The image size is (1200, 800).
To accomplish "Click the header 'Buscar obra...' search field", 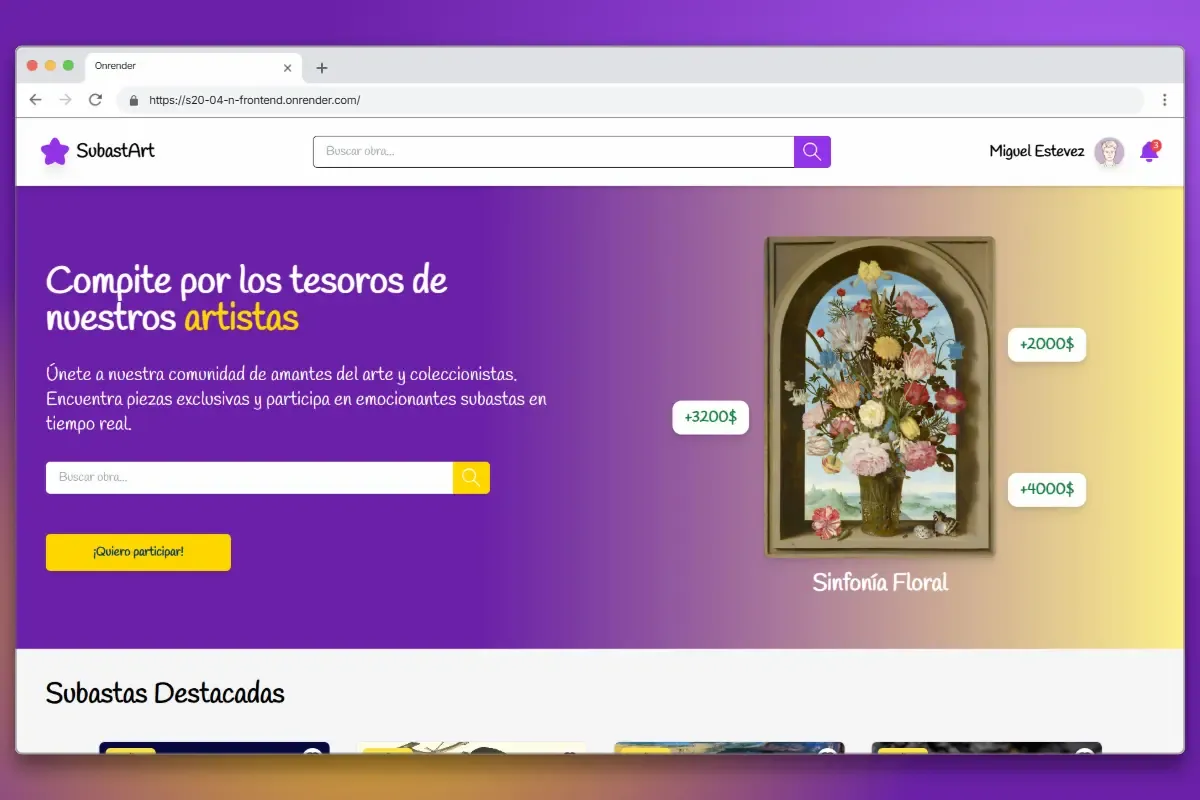I will [x=554, y=152].
